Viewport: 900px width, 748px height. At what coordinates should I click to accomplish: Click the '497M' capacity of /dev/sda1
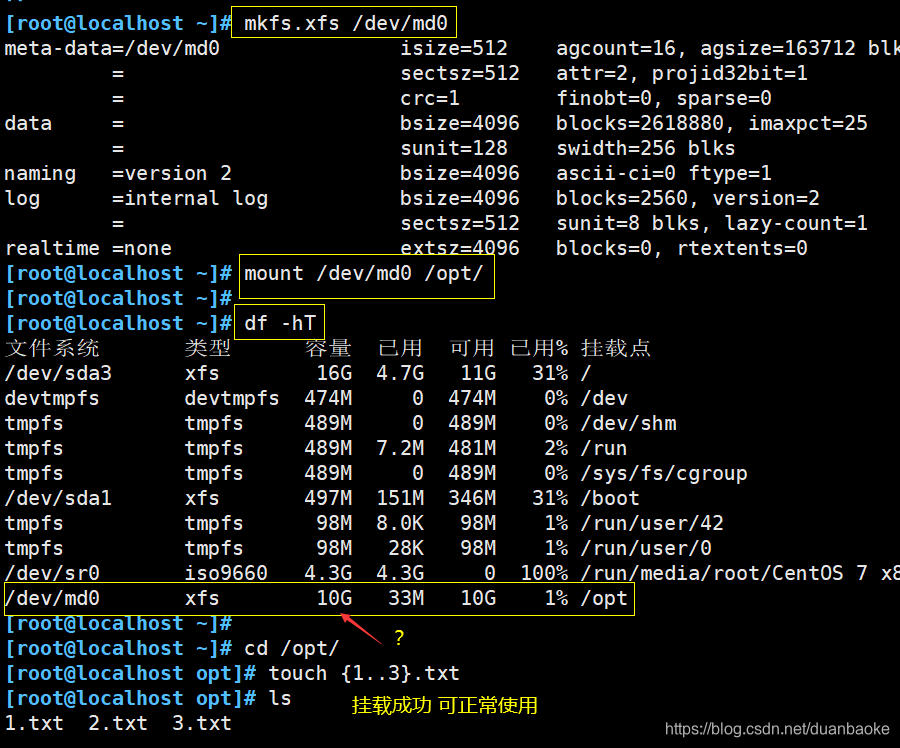point(328,498)
